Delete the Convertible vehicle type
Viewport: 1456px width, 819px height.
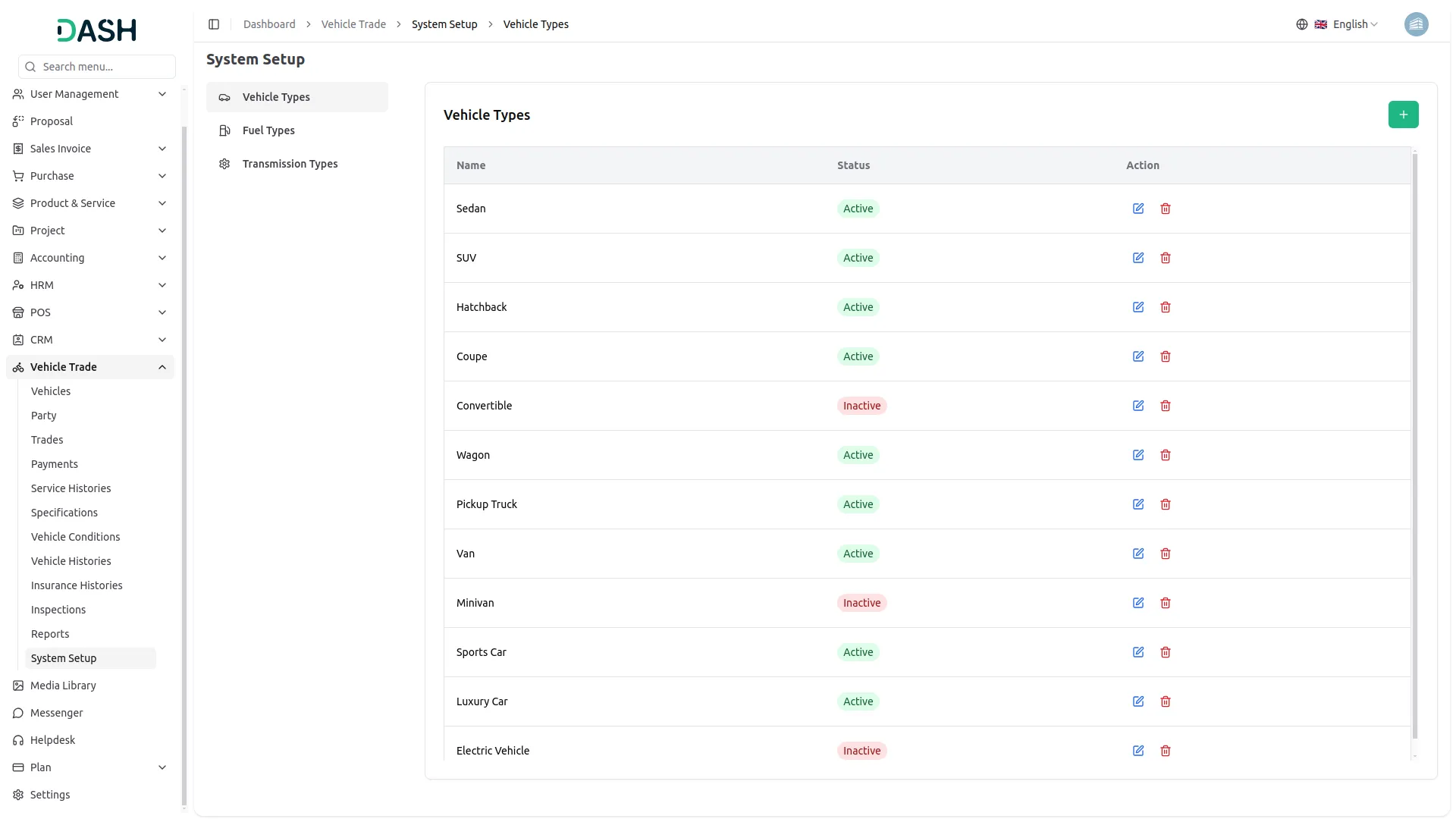[1166, 406]
